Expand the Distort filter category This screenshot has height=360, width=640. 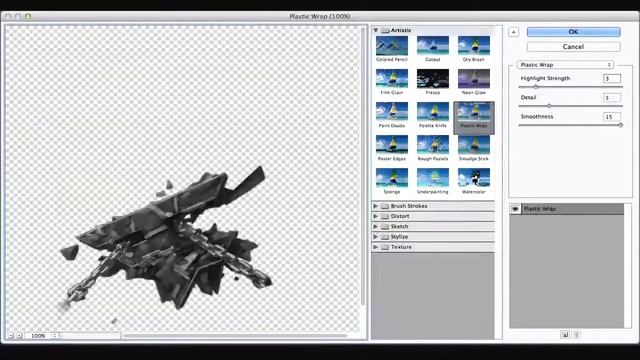coord(376,216)
